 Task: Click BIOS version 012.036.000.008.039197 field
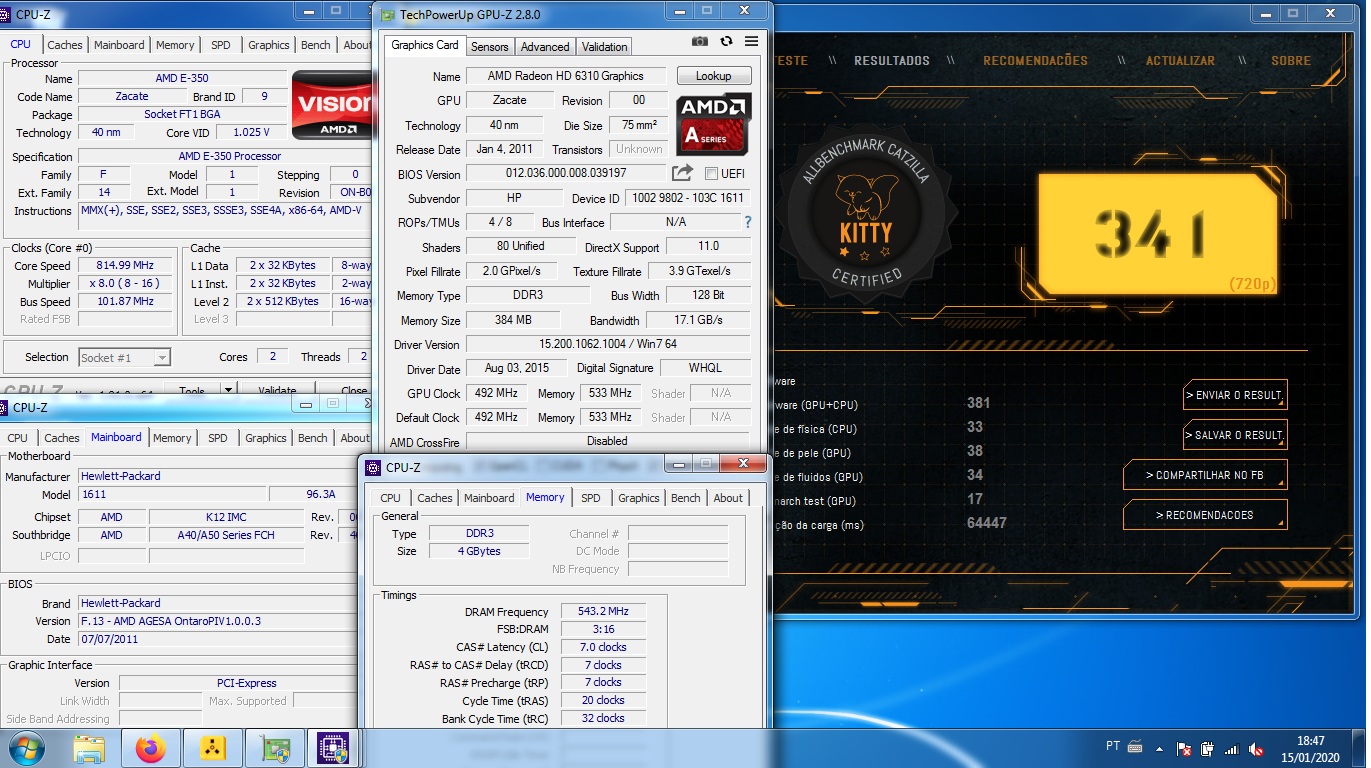coord(566,173)
